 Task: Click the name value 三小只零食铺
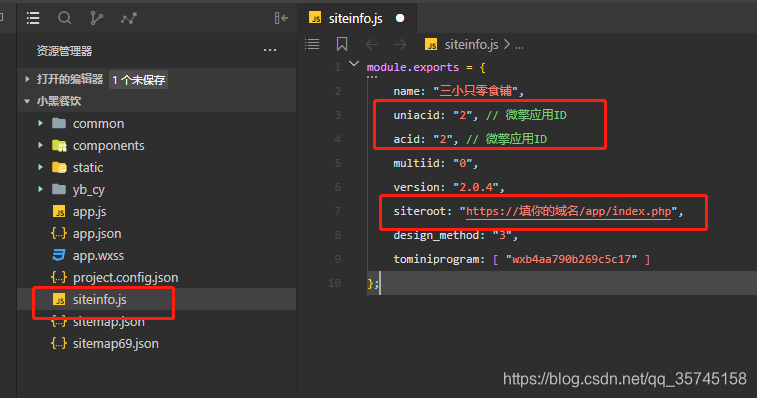pyautogui.click(x=475, y=91)
